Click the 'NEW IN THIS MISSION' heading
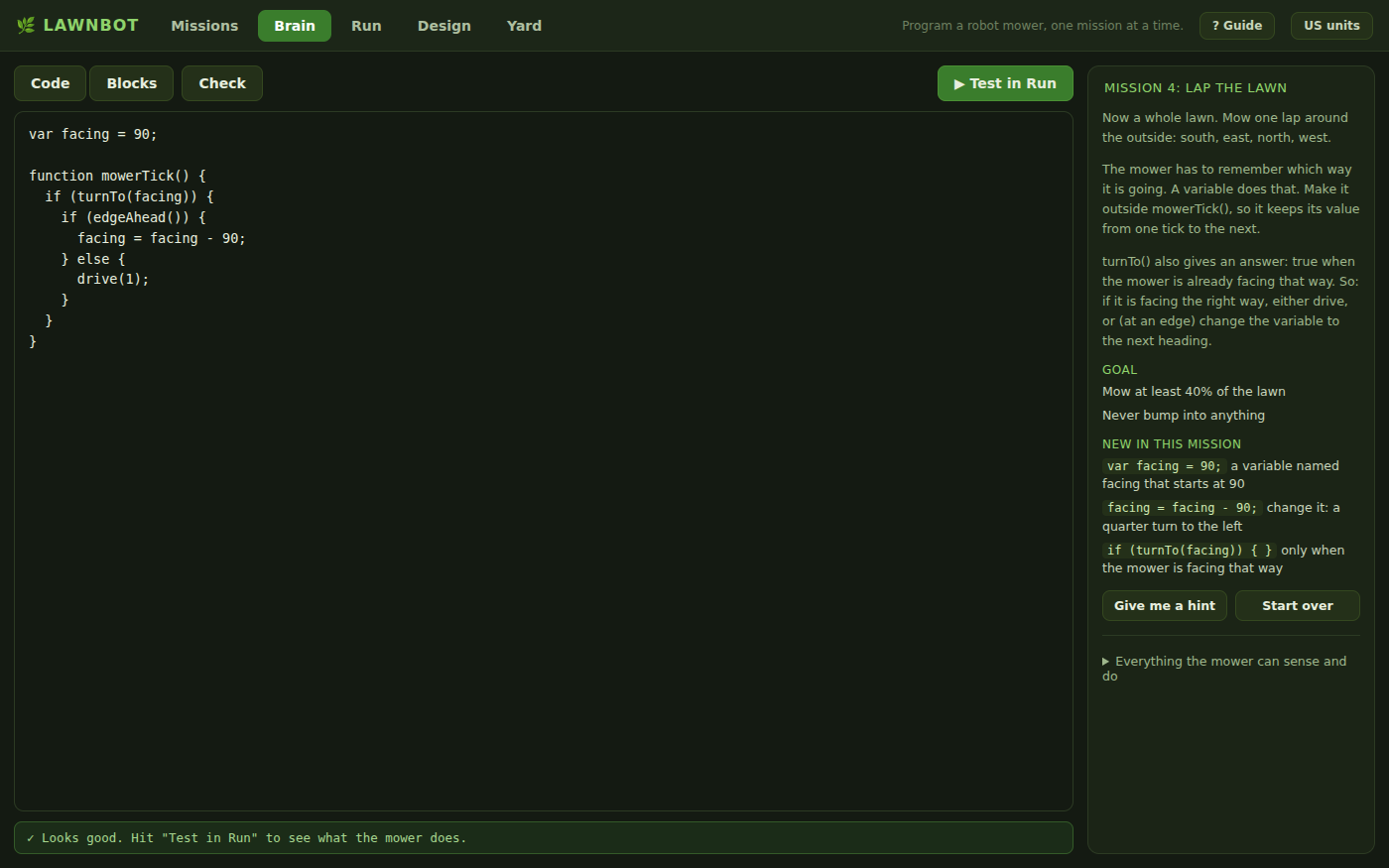The height and width of the screenshot is (868, 1389). [x=1172, y=444]
